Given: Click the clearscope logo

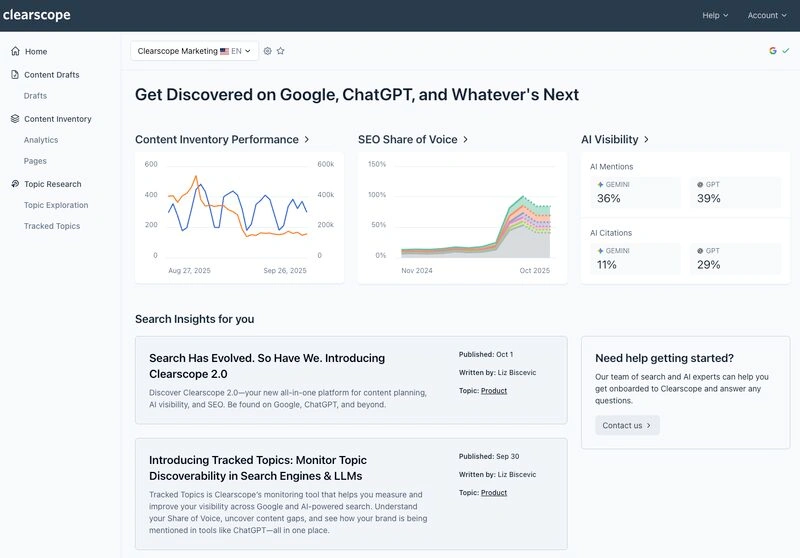Looking at the screenshot, I should click(x=37, y=15).
